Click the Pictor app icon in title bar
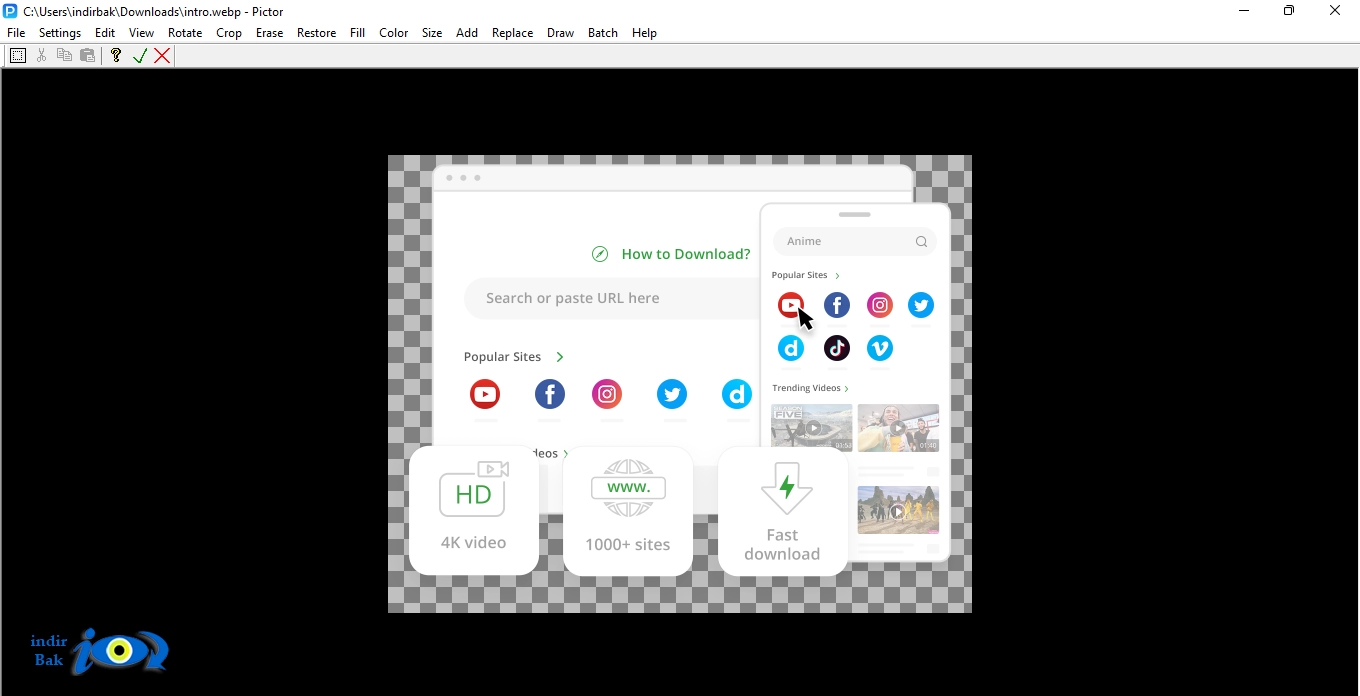This screenshot has height=696, width=1360. pyautogui.click(x=11, y=11)
